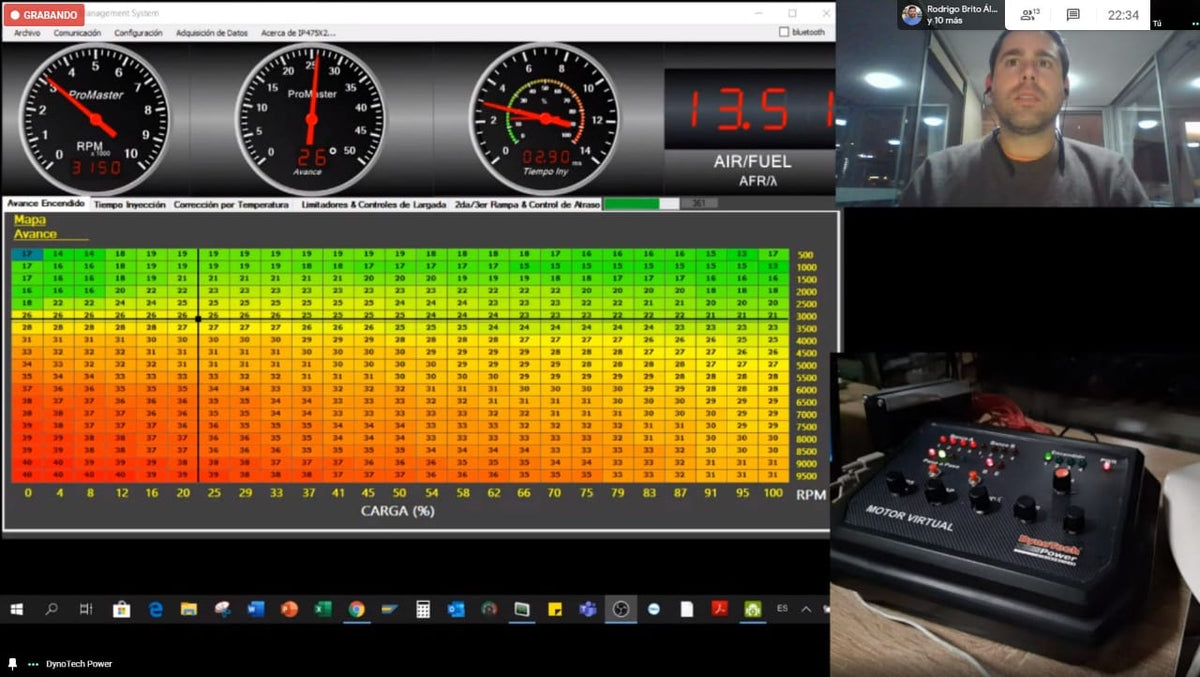Expand the Configuración menu
Viewport: 1200px width, 677px height.
click(x=138, y=32)
